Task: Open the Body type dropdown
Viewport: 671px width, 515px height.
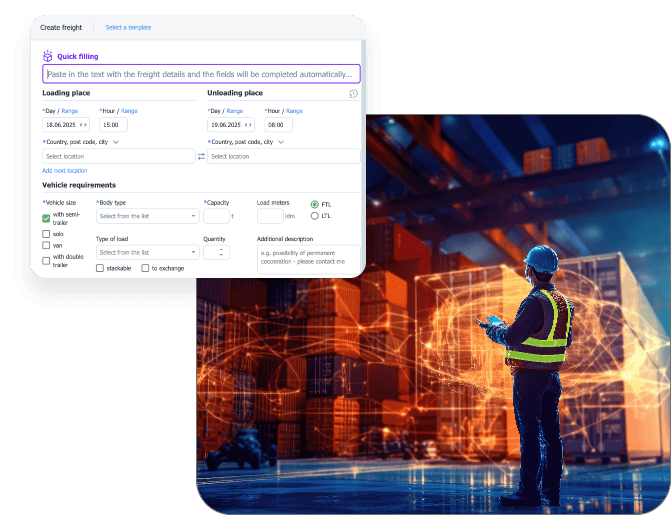Action: point(148,216)
